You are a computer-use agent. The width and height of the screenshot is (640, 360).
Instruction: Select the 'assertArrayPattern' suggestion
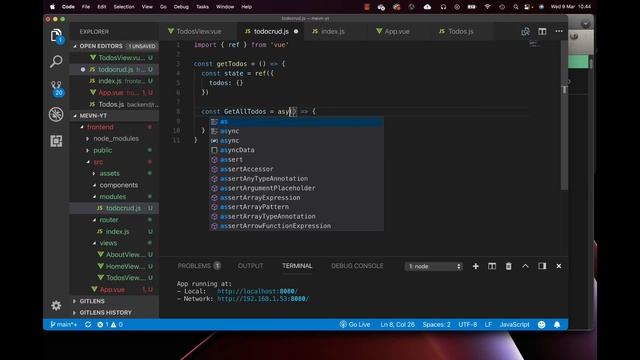(x=296, y=207)
